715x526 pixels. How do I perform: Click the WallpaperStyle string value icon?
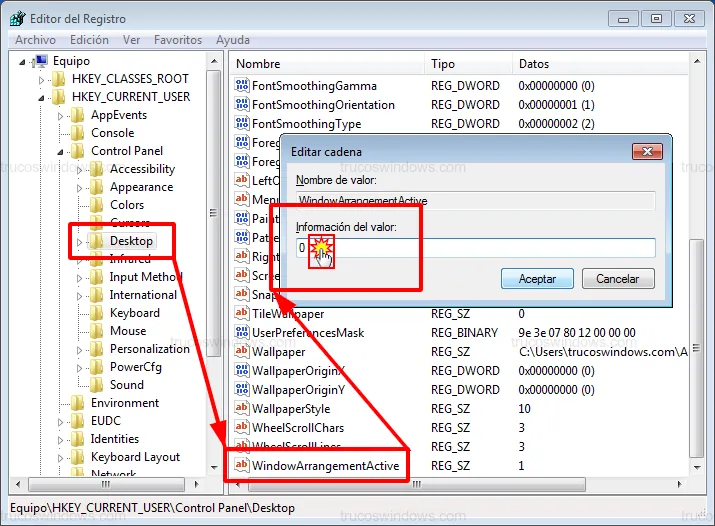coord(241,409)
